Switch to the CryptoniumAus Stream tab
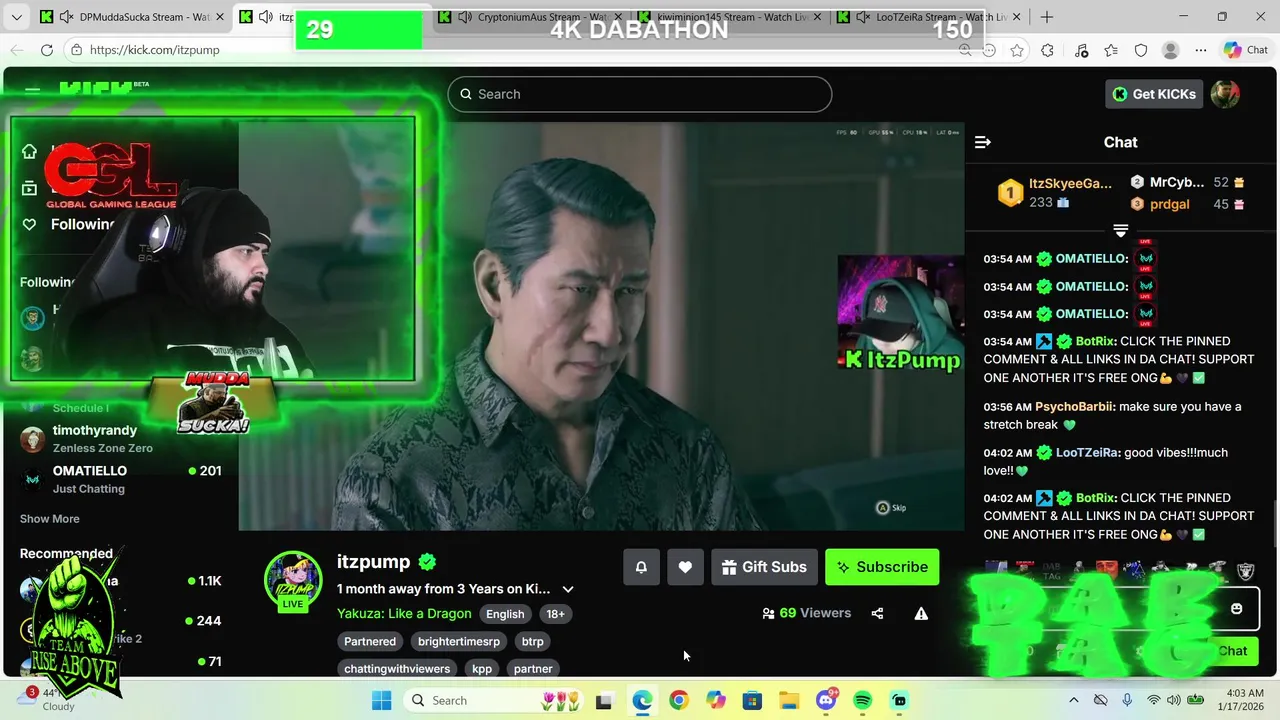This screenshot has height=720, width=1280. click(x=533, y=17)
